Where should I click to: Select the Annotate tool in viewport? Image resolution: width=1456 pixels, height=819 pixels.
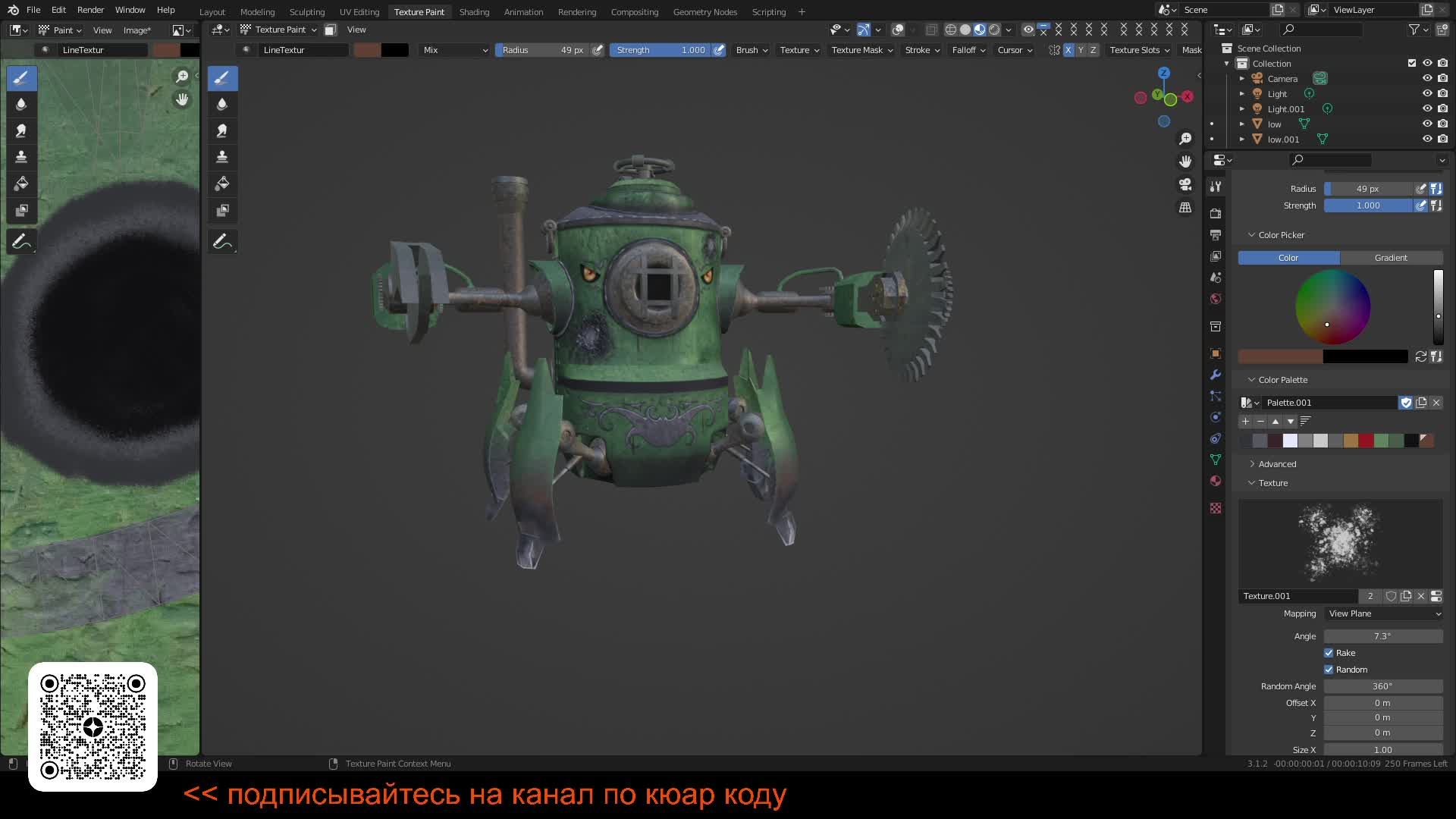pyautogui.click(x=222, y=242)
